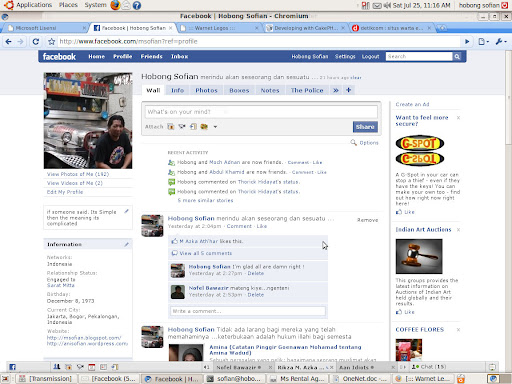Click Remove on the status post

click(367, 220)
